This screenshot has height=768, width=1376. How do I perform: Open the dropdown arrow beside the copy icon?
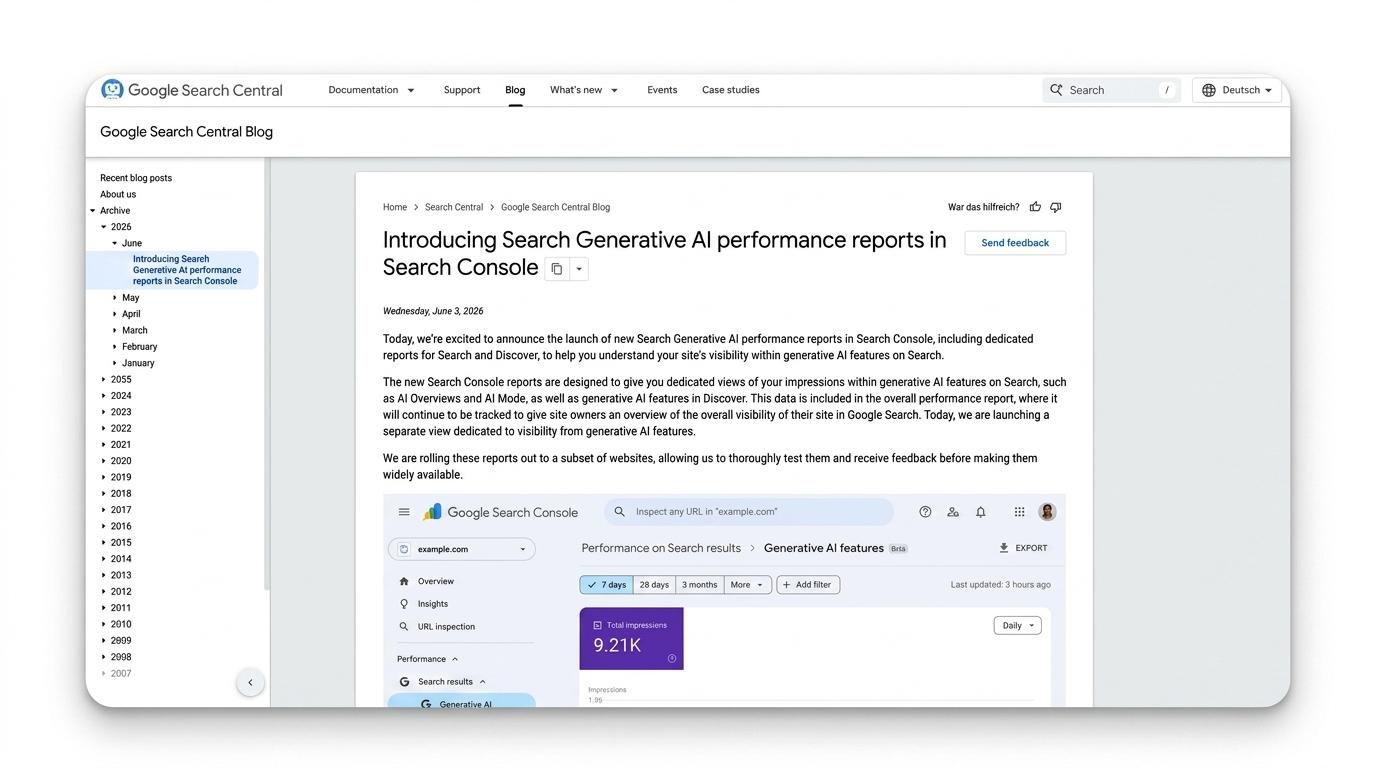pyautogui.click(x=579, y=269)
